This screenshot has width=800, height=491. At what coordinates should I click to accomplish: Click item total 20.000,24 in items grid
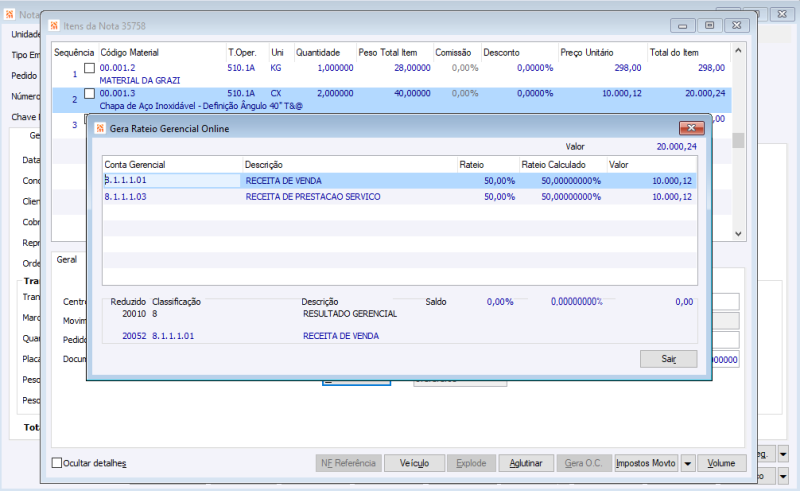click(x=705, y=93)
